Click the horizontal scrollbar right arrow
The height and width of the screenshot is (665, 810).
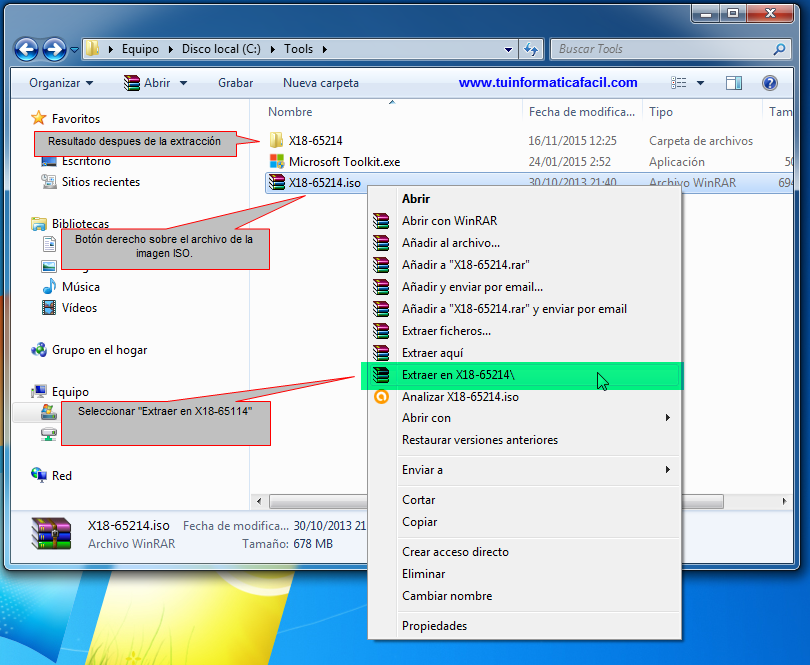coord(784,501)
